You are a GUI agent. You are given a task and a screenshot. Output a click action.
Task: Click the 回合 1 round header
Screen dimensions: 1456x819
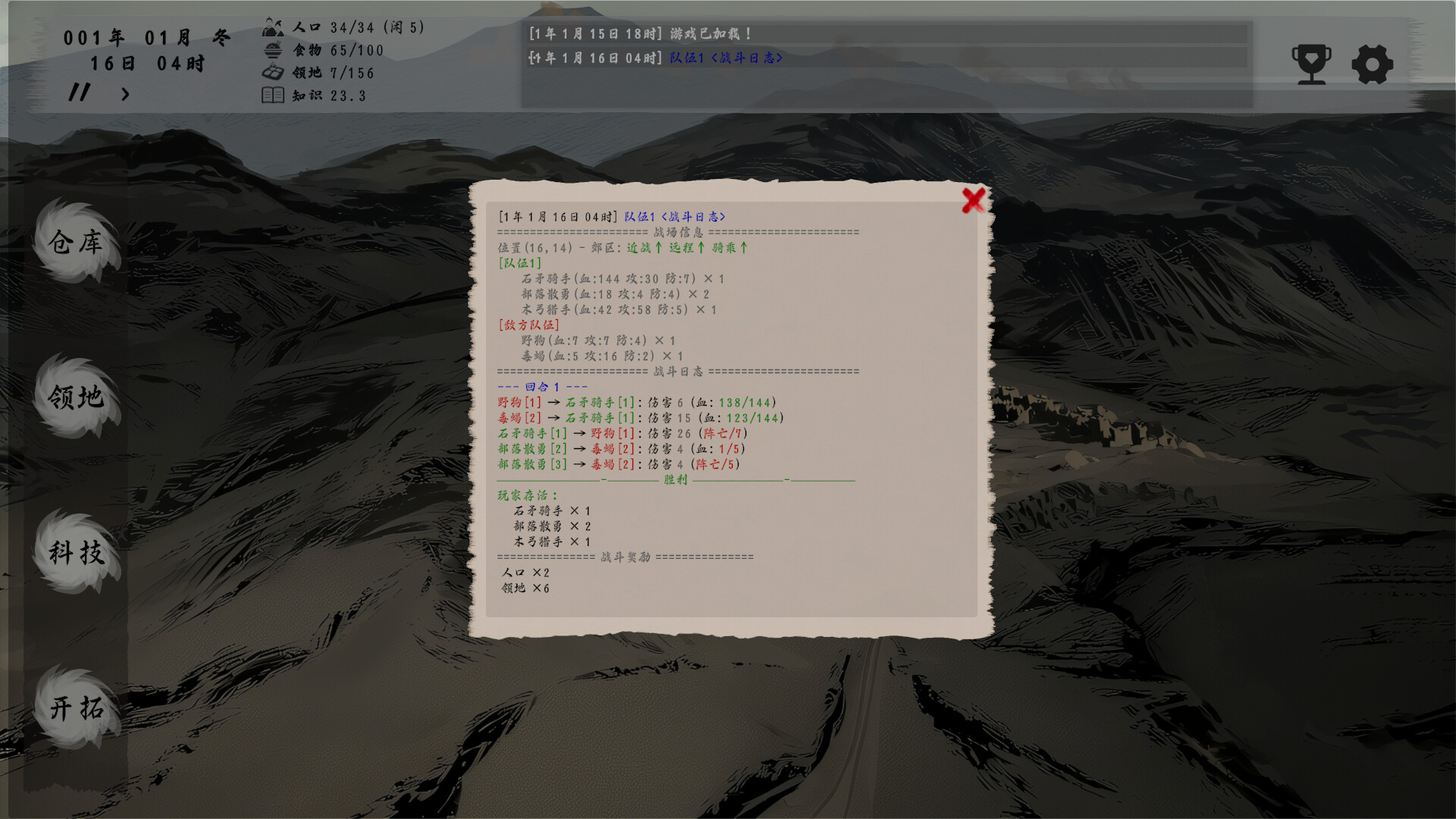541,387
